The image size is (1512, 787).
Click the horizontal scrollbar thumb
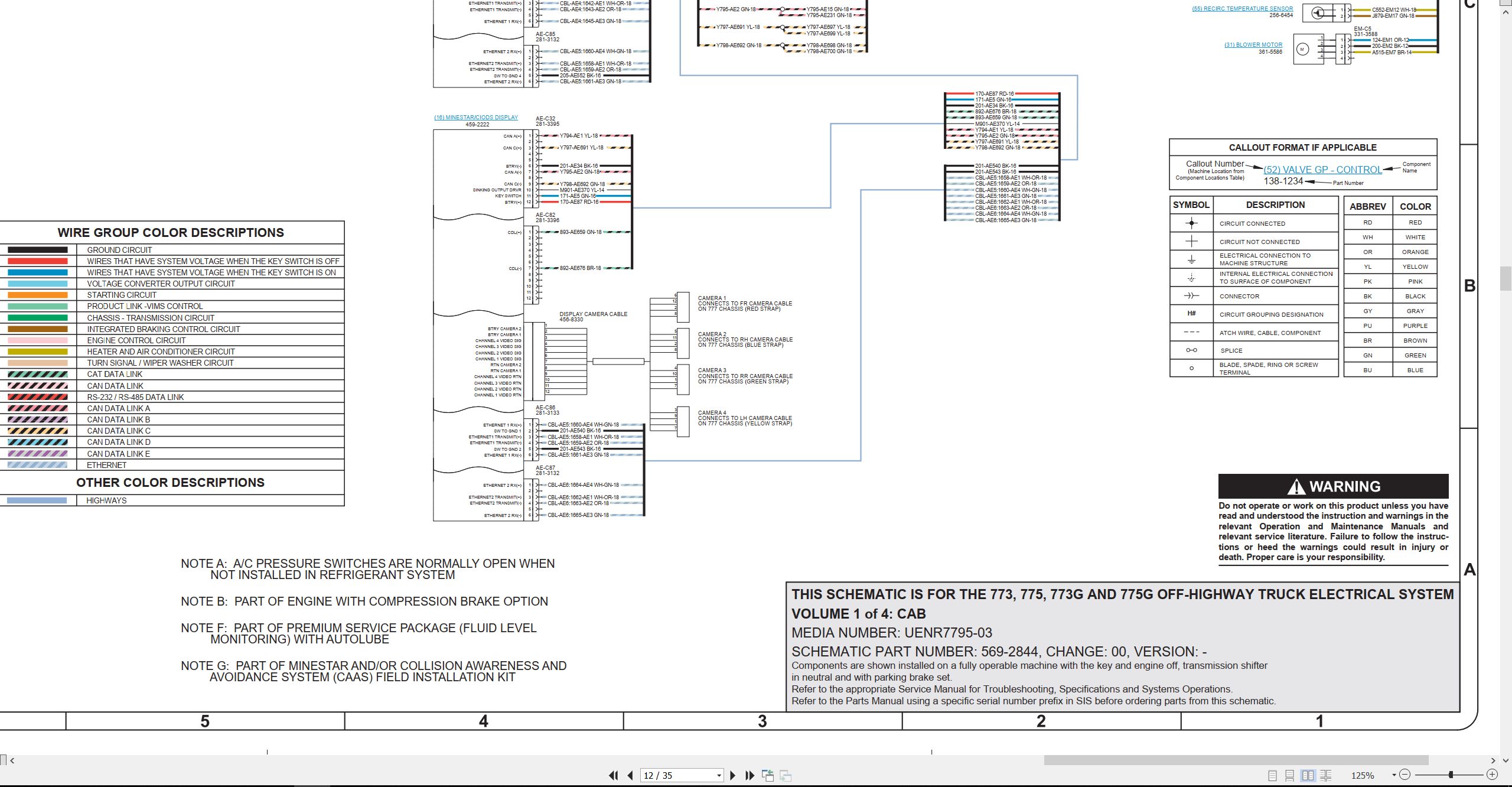click(1236, 760)
